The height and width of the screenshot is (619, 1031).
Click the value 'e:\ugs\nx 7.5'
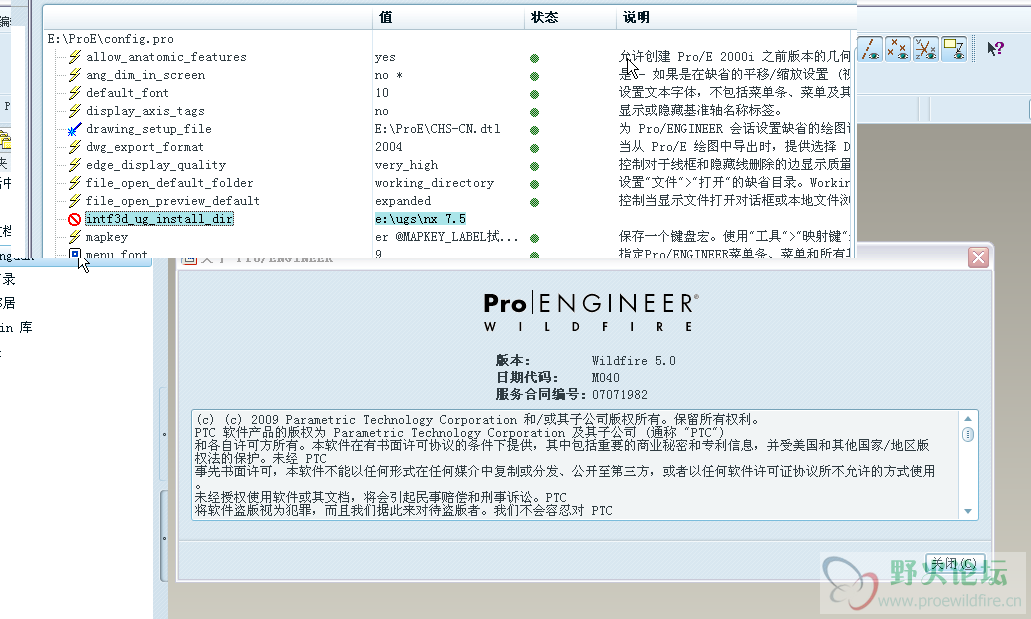(x=420, y=219)
